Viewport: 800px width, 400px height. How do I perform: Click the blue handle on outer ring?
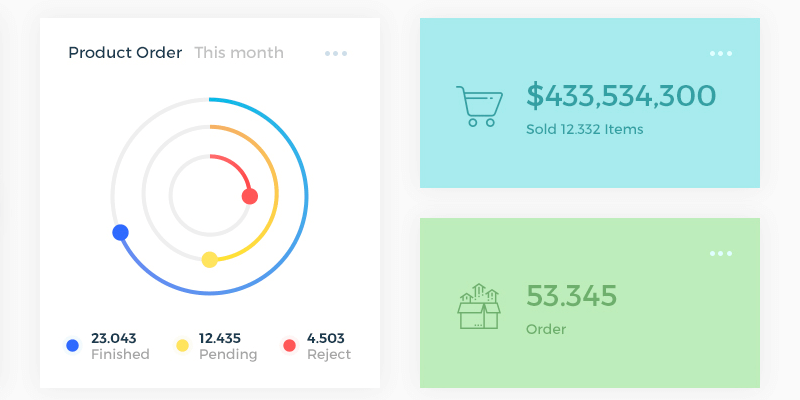tap(121, 232)
